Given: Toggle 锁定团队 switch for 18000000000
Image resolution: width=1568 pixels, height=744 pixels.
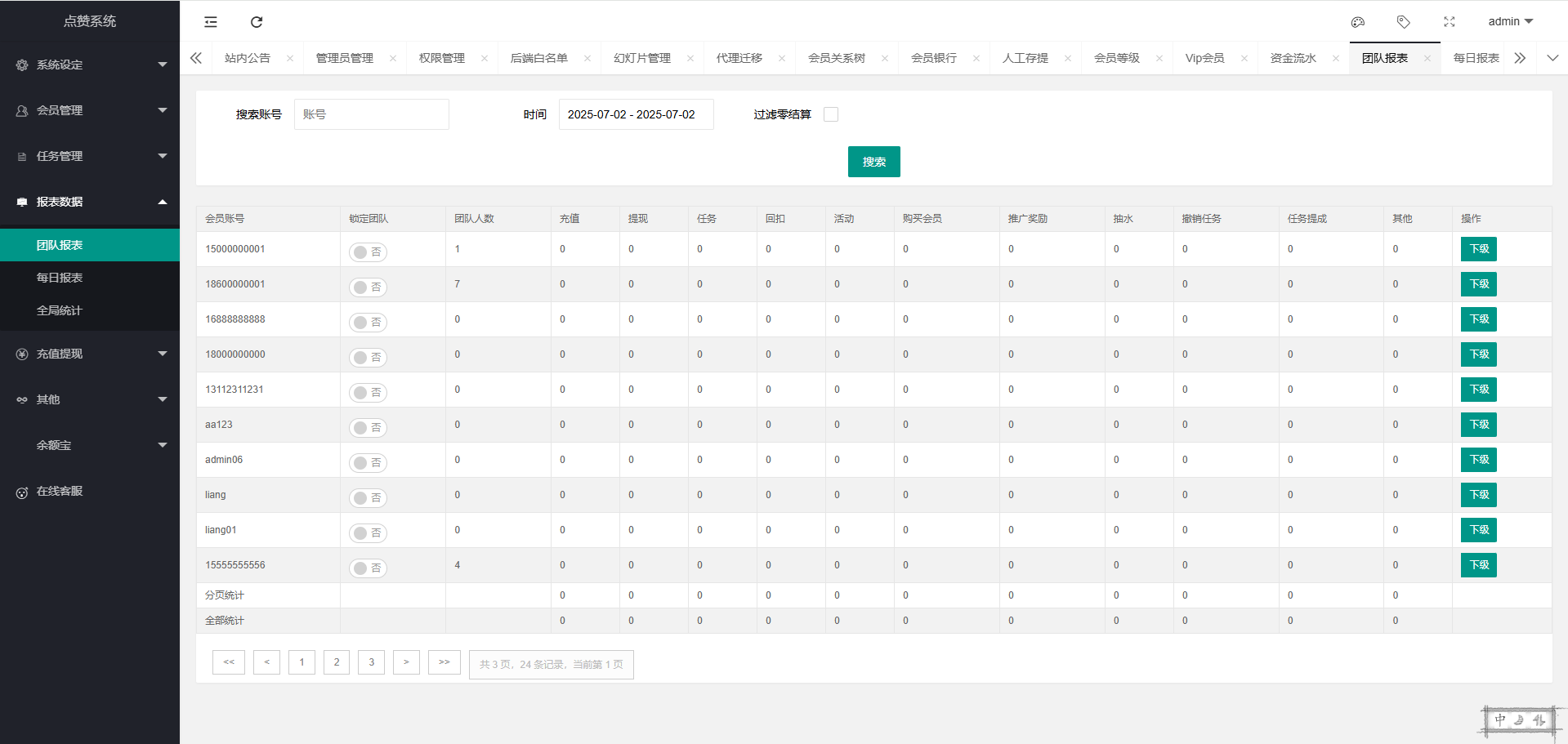Looking at the screenshot, I should tap(368, 358).
